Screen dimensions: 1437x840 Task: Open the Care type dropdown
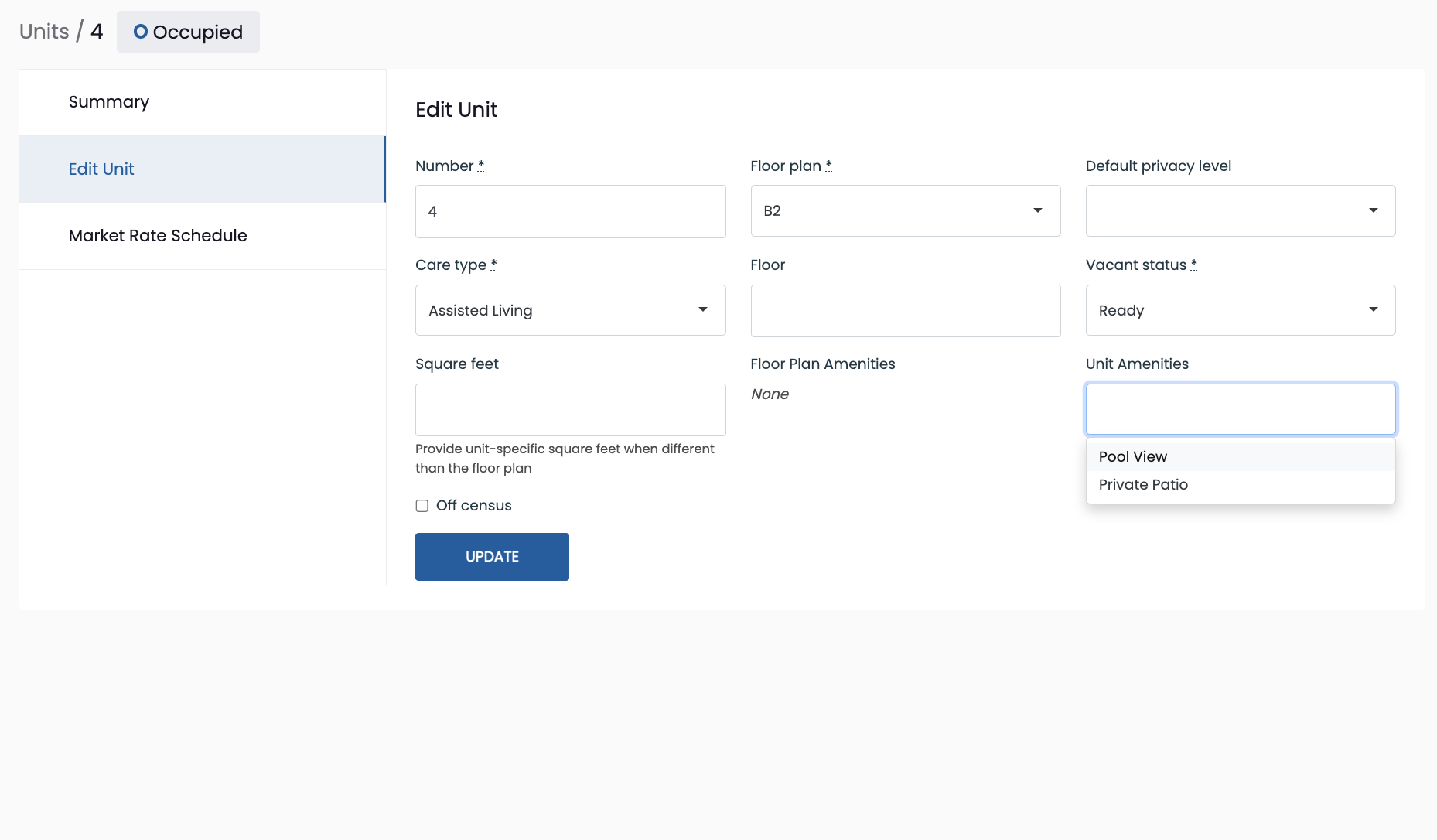point(570,310)
